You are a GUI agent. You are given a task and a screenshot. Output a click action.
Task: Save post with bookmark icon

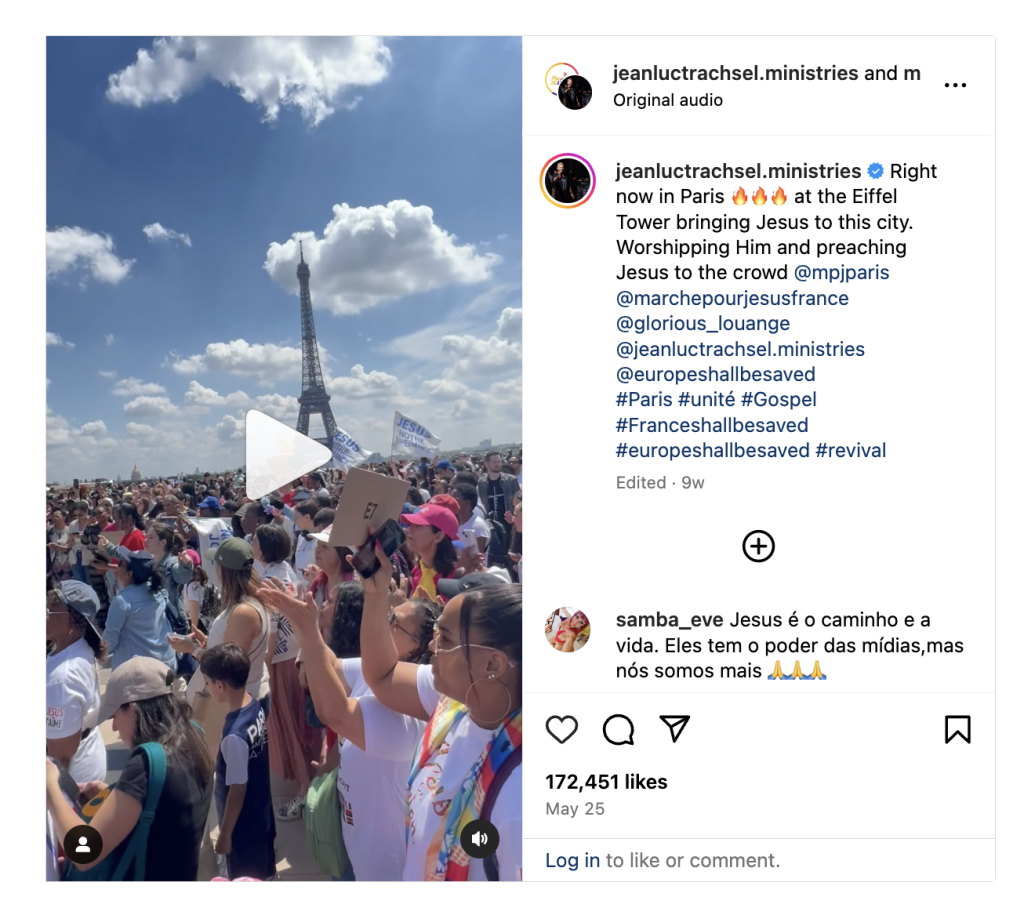coord(957,729)
